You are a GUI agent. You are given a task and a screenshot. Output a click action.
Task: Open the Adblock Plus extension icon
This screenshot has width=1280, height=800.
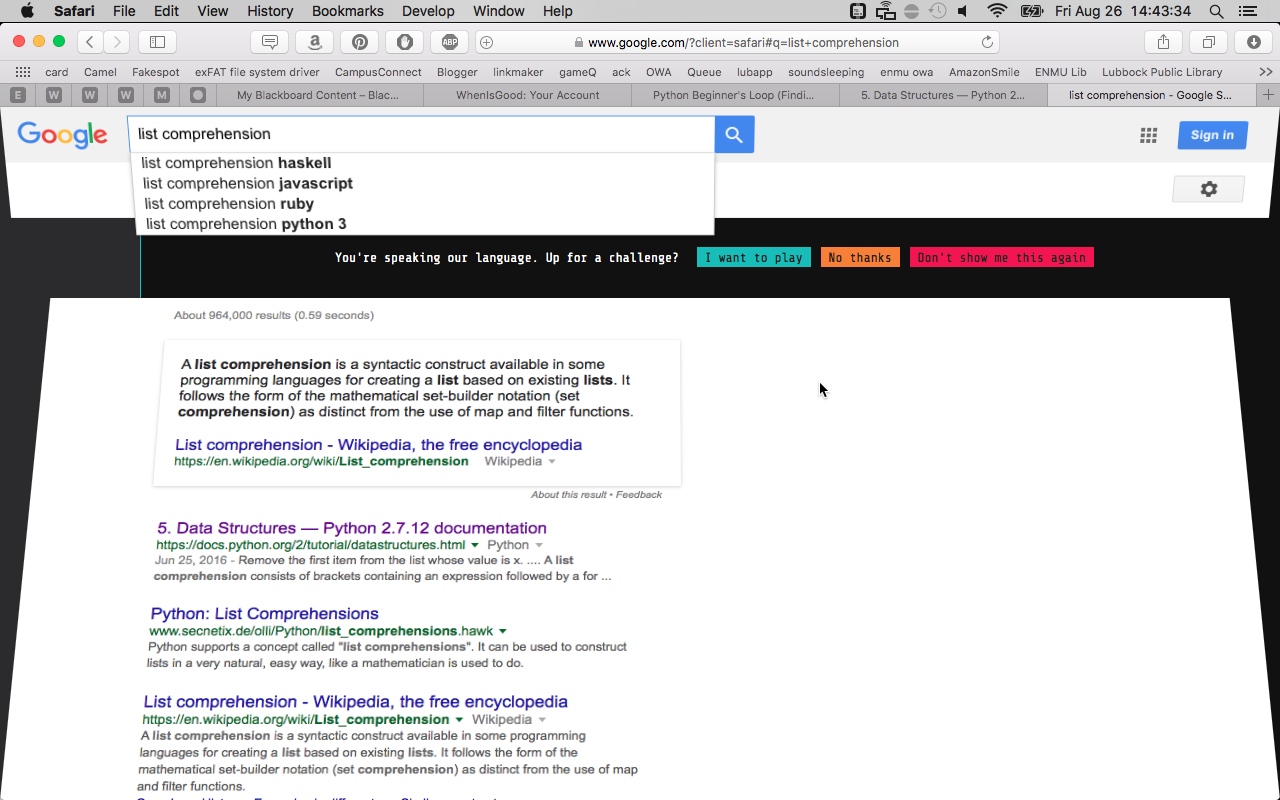(449, 42)
